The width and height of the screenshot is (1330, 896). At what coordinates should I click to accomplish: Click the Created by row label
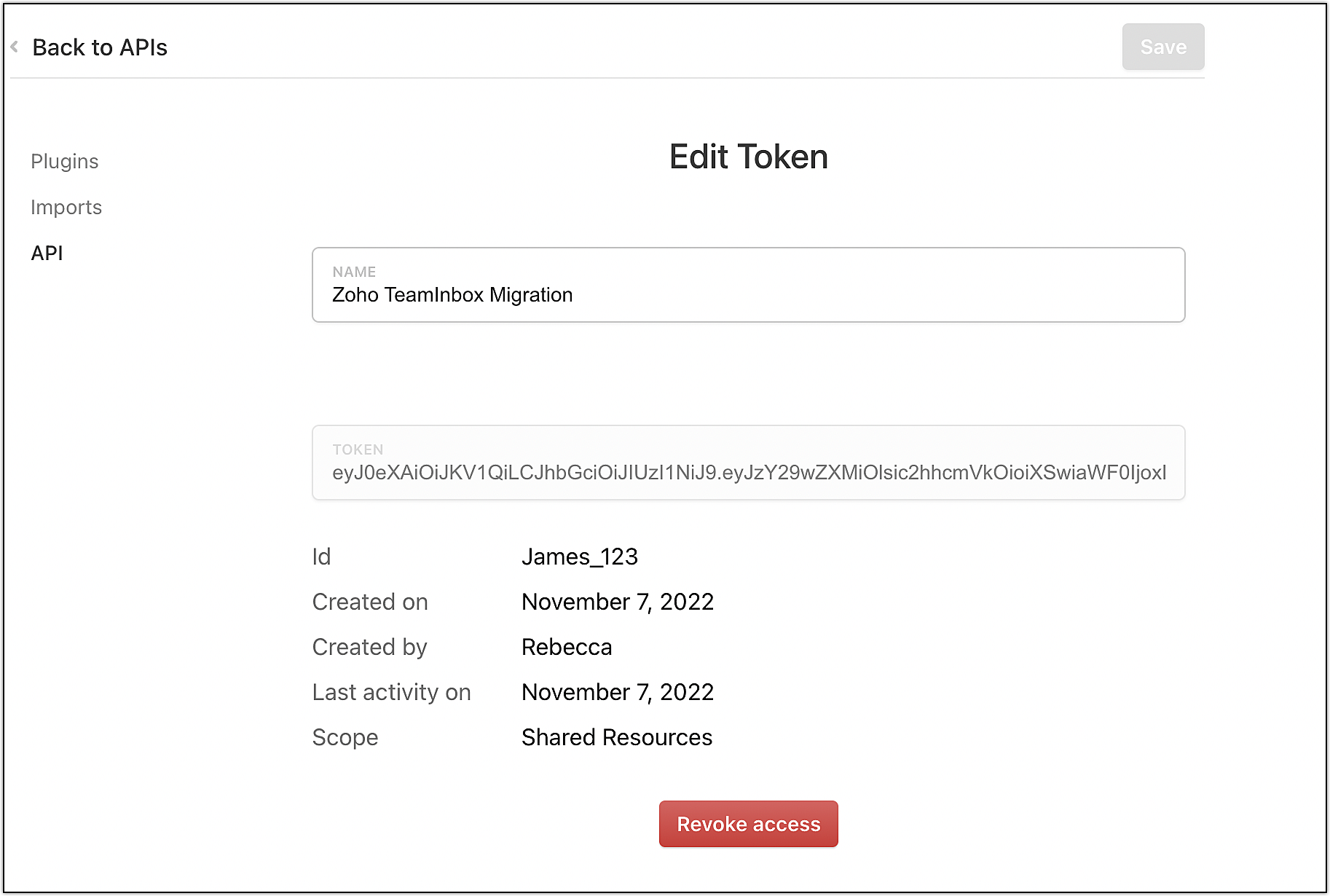[369, 647]
